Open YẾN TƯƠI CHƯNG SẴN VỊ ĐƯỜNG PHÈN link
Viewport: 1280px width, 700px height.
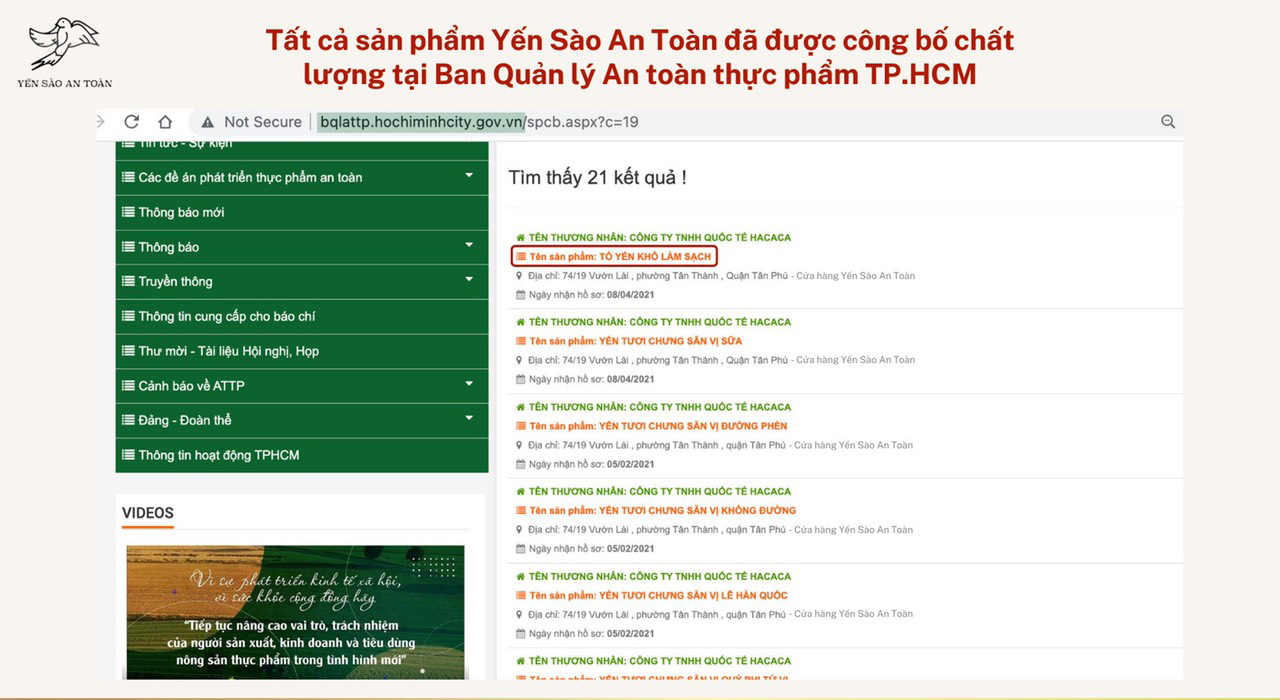tap(658, 426)
